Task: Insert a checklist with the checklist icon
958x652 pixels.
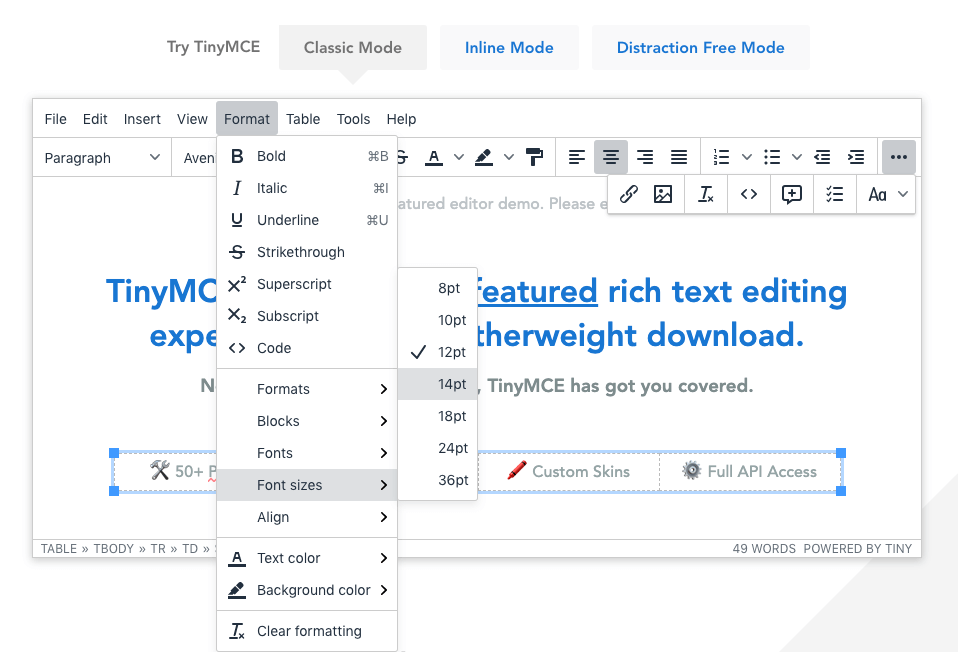Action: coord(835,194)
